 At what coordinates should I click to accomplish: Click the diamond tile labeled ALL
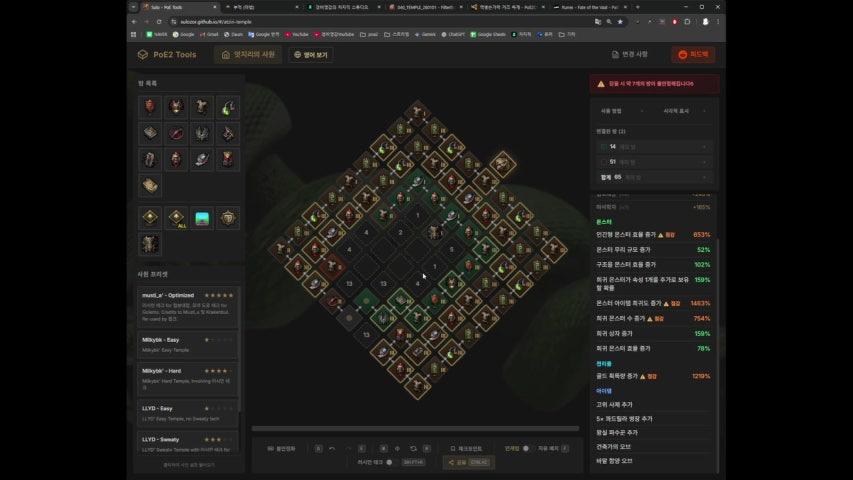[x=176, y=218]
